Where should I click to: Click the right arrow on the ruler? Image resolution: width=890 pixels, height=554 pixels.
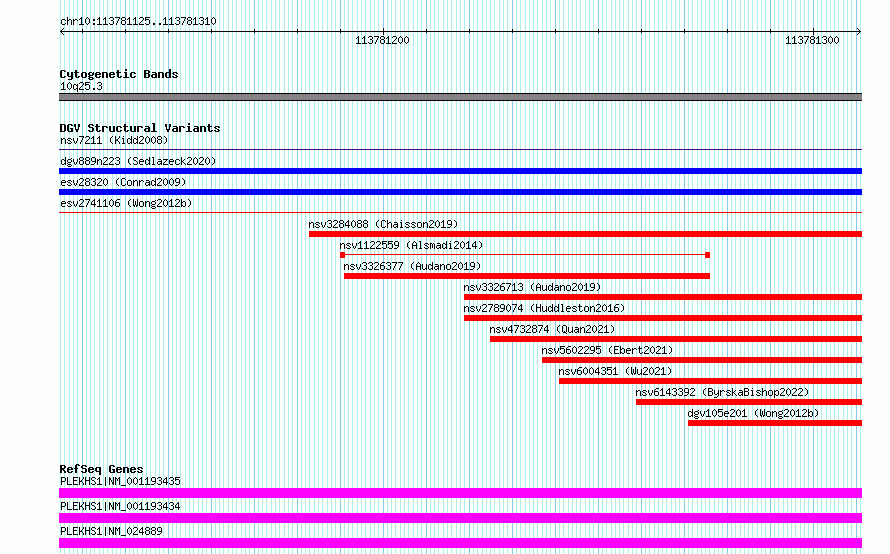859,32
